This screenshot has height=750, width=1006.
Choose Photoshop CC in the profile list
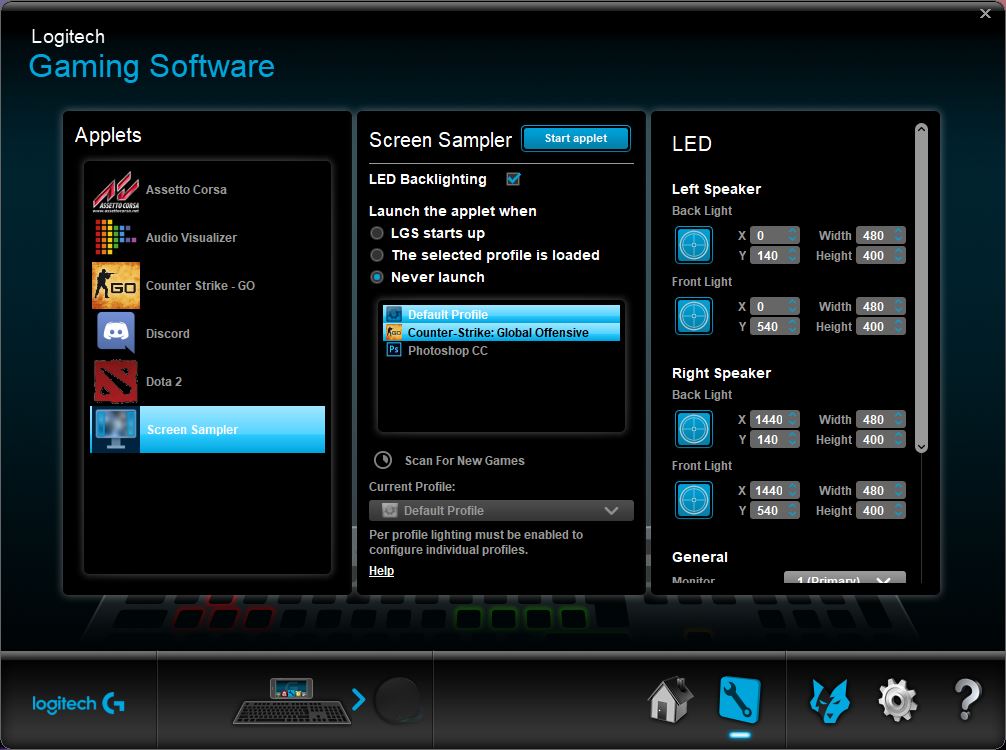[x=502, y=350]
